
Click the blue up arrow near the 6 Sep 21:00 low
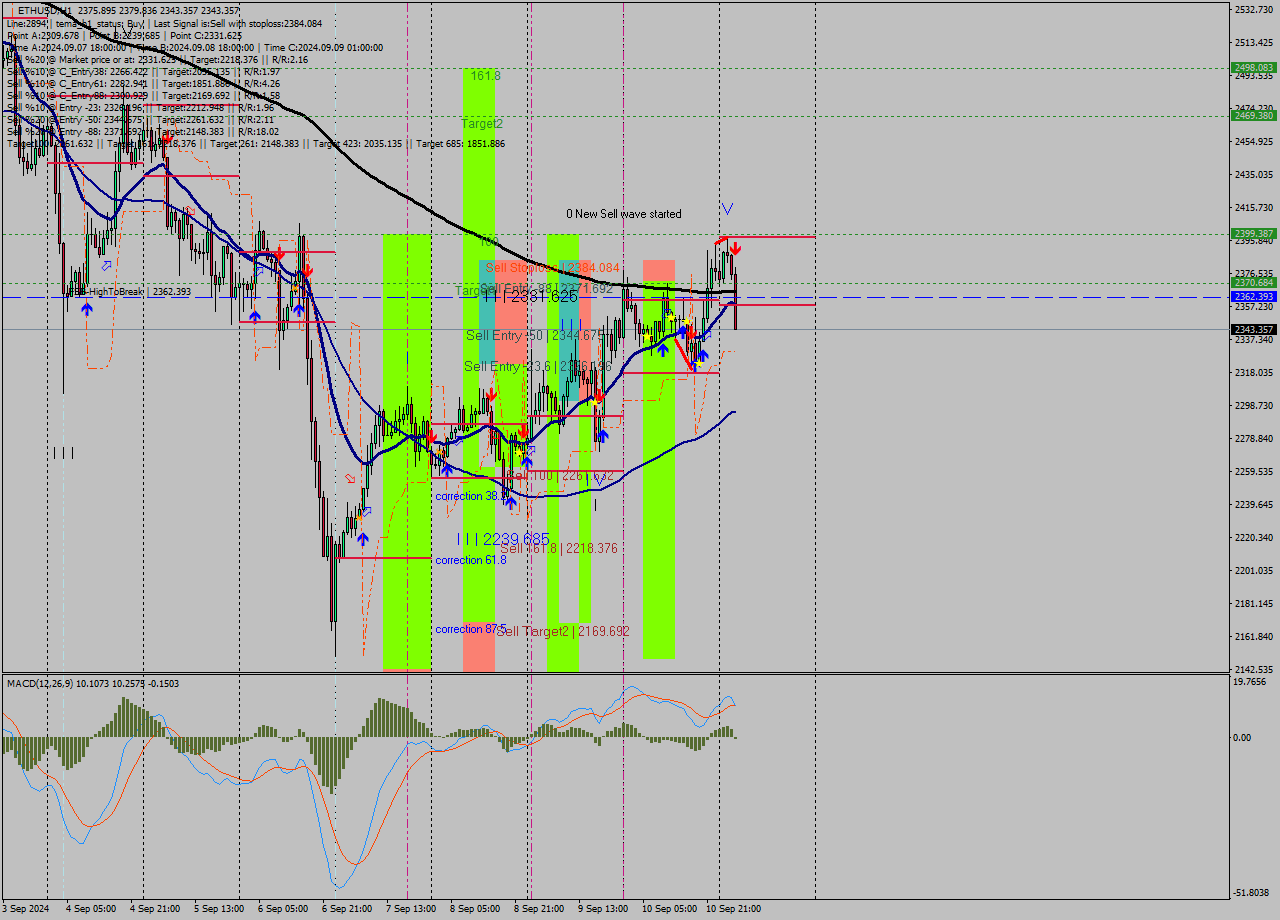click(362, 538)
